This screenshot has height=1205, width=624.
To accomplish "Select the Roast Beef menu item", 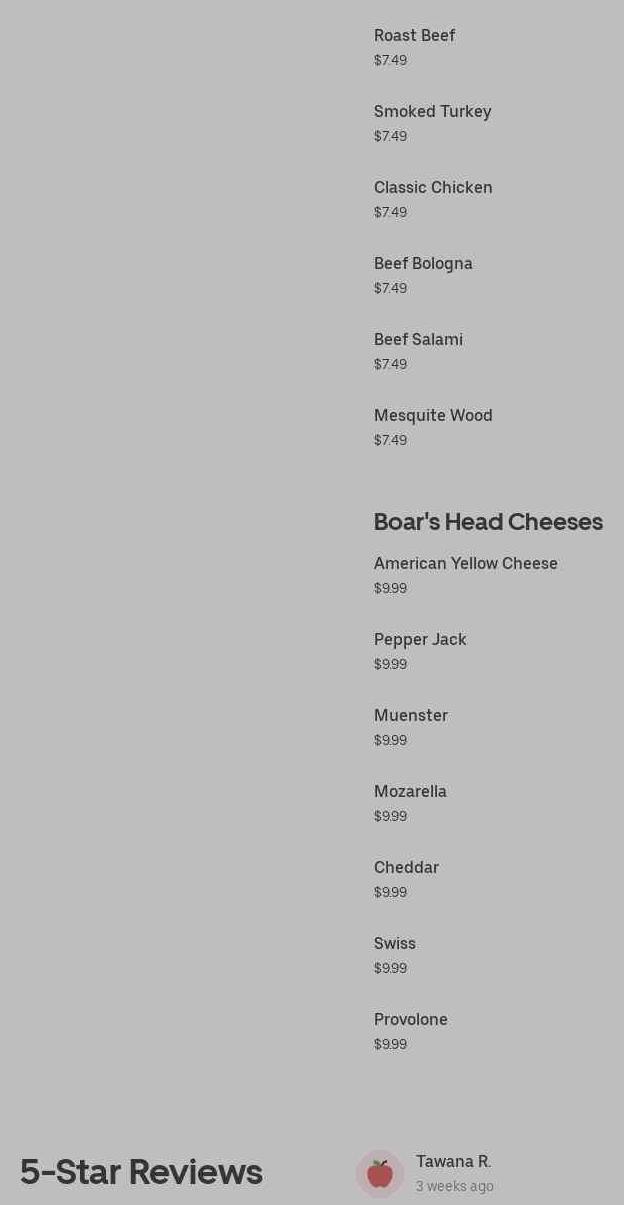I will 414,36.
